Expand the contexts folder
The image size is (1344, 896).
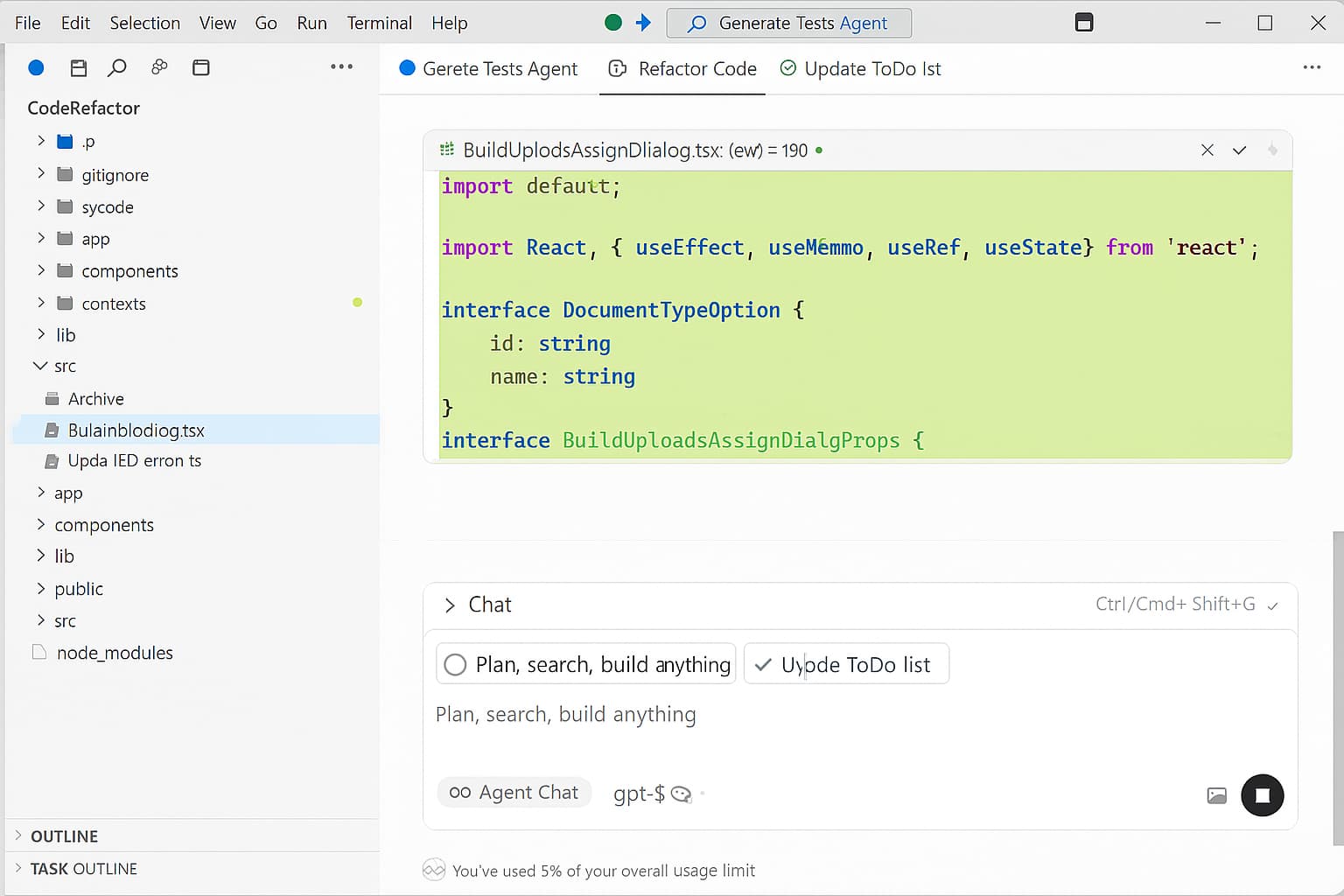pyautogui.click(x=40, y=302)
